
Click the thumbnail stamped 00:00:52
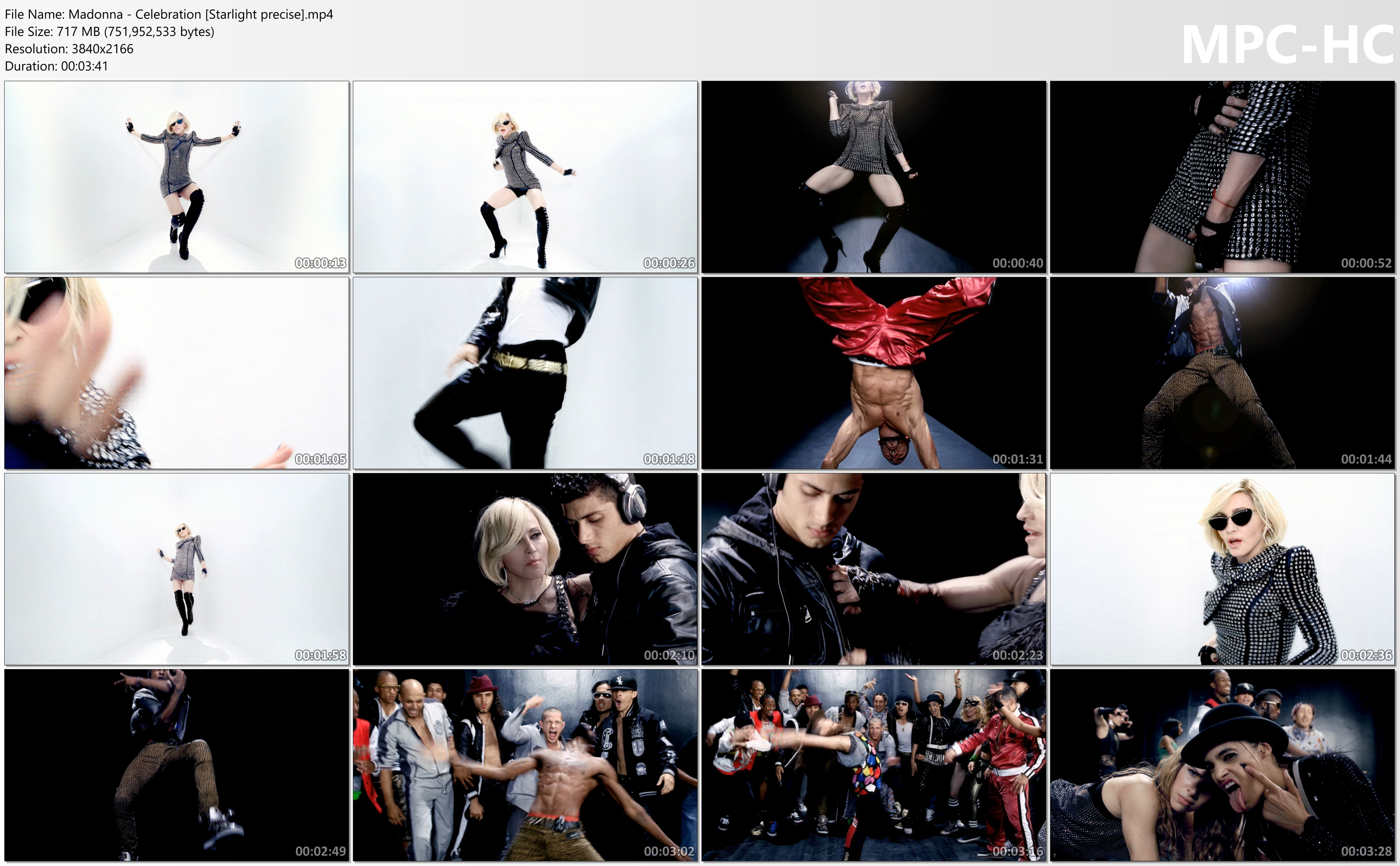[1223, 177]
